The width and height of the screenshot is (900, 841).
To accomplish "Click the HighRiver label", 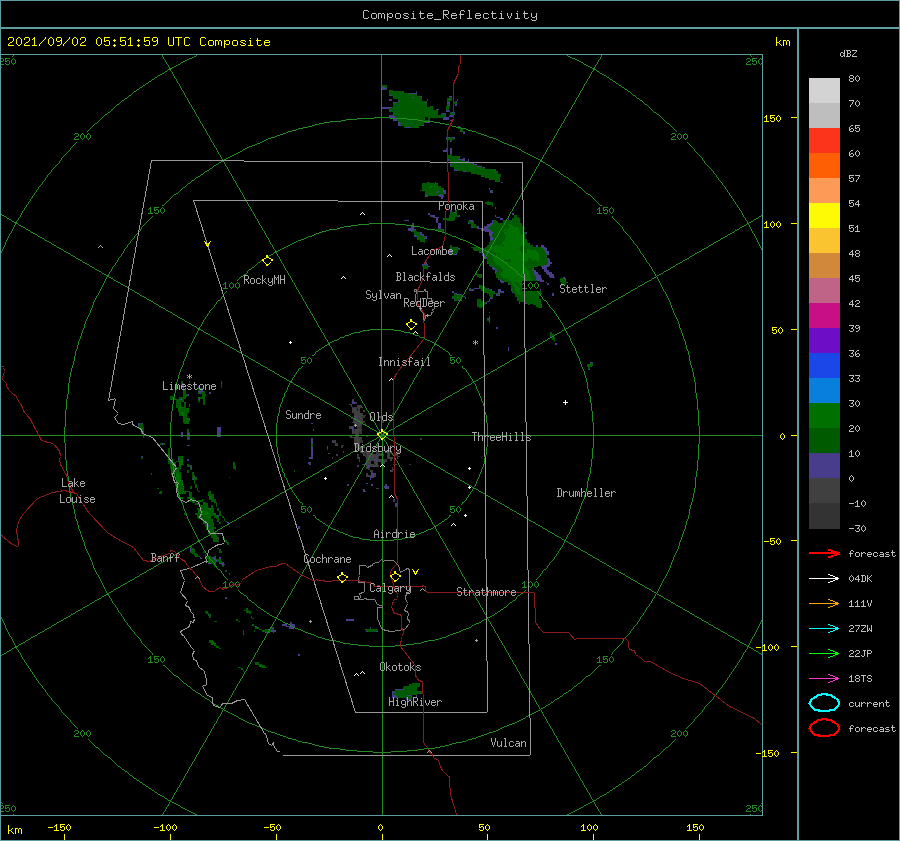I will point(415,702).
